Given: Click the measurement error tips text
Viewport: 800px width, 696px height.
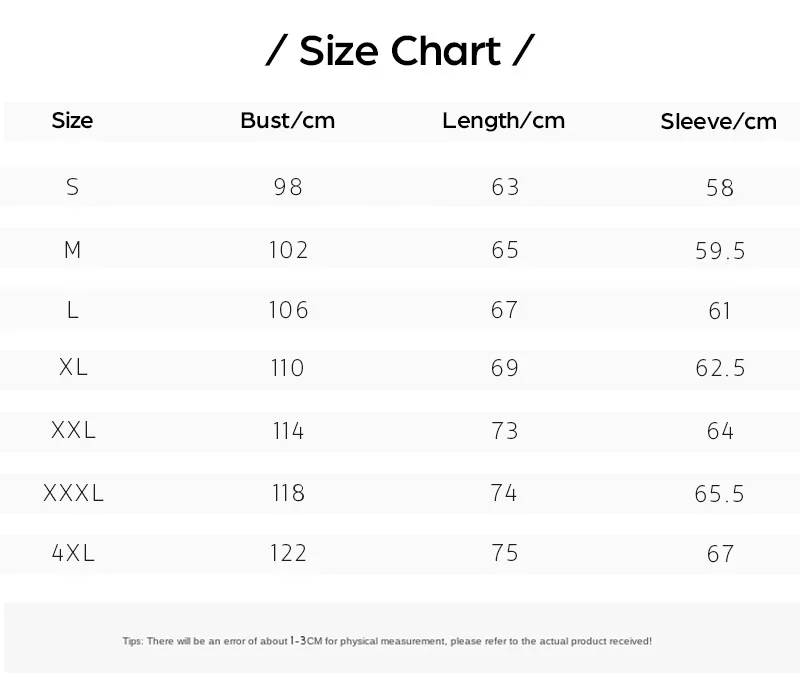Looking at the screenshot, I should click(x=387, y=640).
